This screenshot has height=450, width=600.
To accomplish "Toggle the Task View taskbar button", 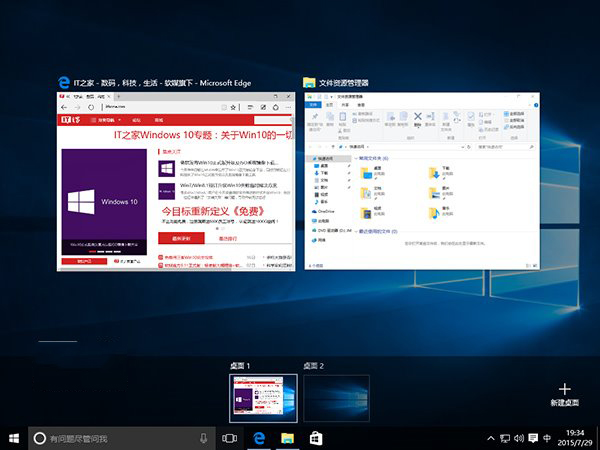I will pyautogui.click(x=229, y=438).
